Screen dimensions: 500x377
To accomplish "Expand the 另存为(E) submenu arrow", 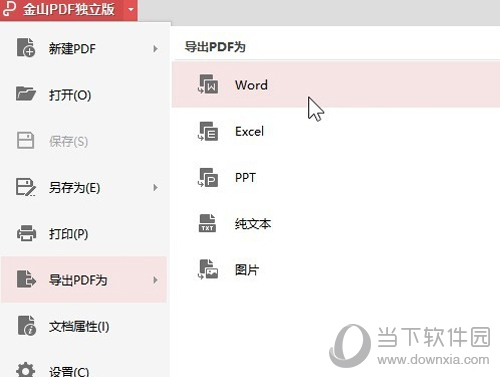I will tap(155, 187).
